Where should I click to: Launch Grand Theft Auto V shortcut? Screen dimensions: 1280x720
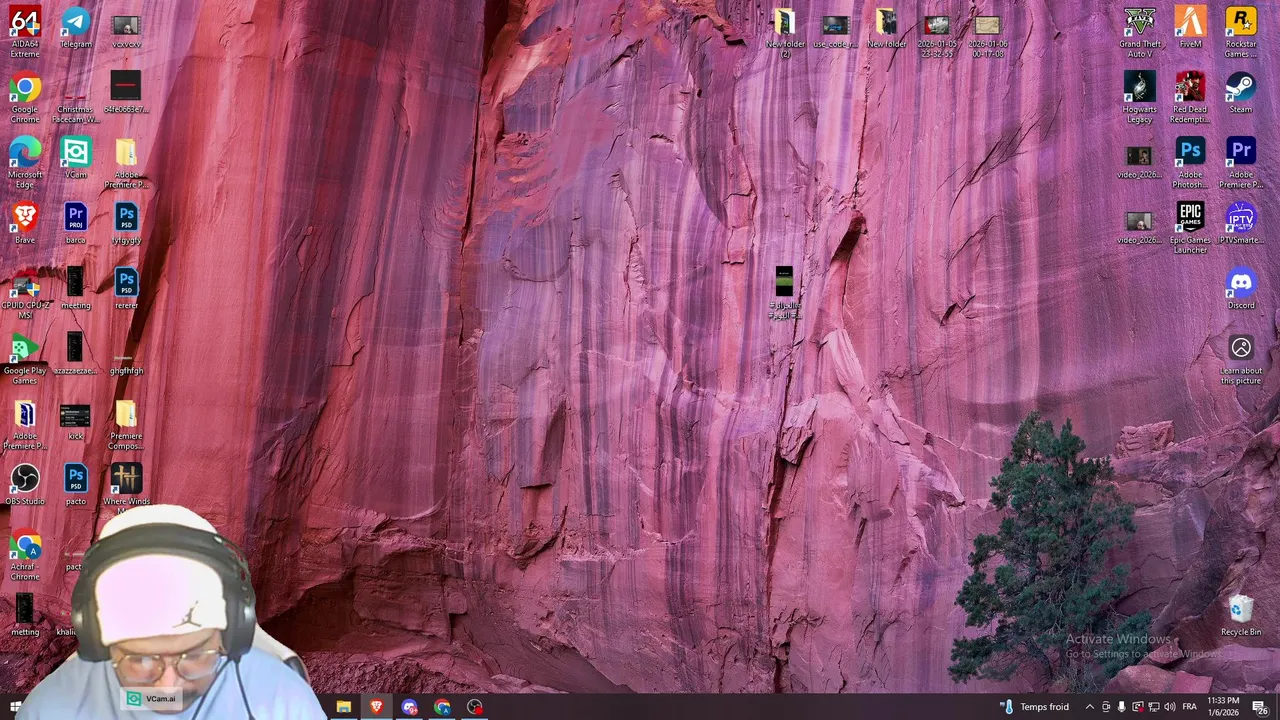1140,32
